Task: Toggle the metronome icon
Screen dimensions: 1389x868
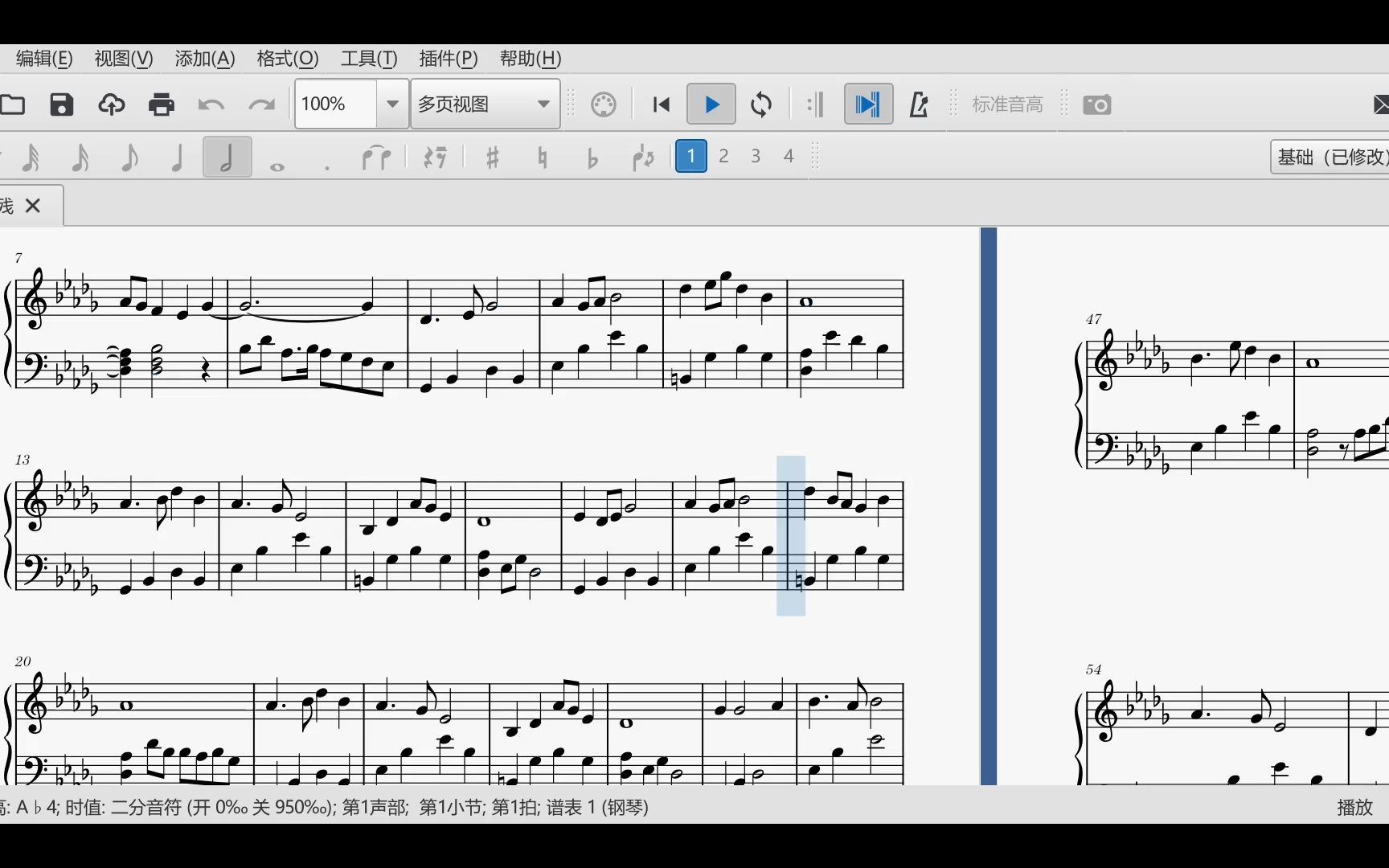Action: 919,104
